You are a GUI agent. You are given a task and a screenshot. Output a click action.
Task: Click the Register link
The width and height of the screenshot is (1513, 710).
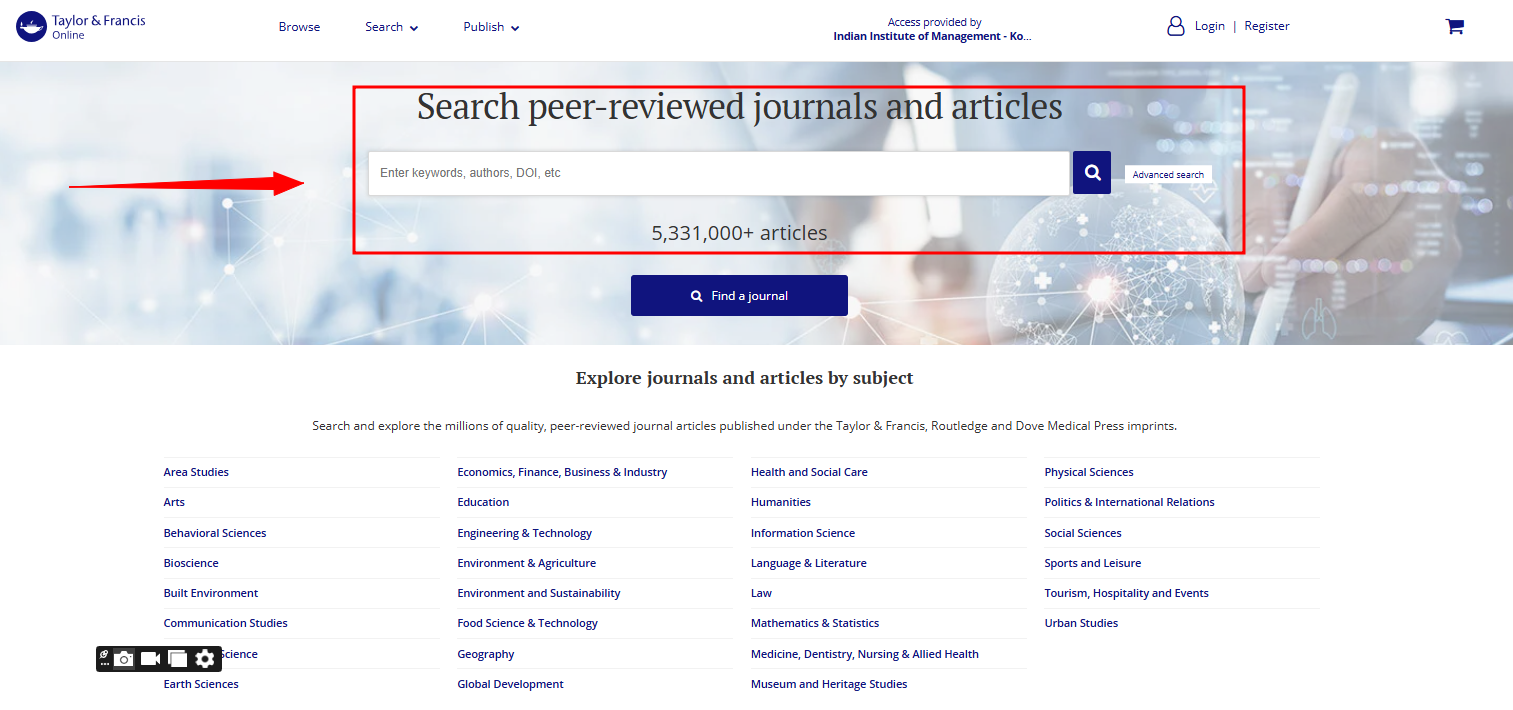click(1266, 26)
